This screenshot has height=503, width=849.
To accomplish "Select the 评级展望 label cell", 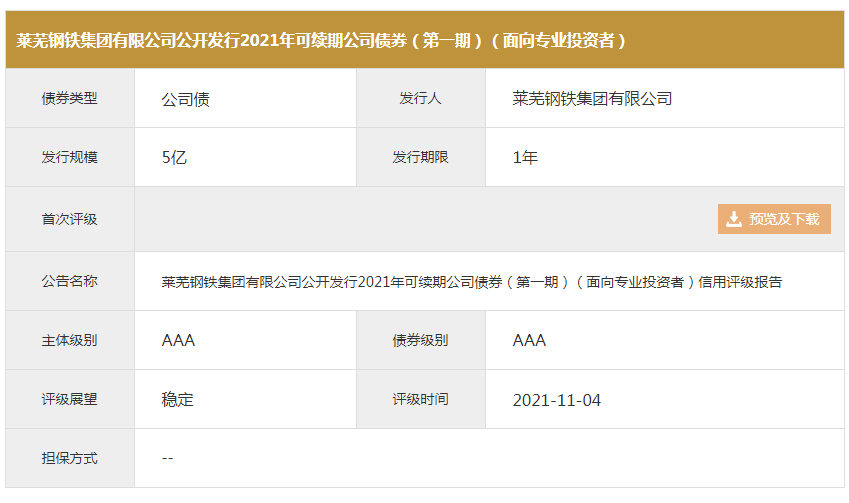I will (x=70, y=399).
